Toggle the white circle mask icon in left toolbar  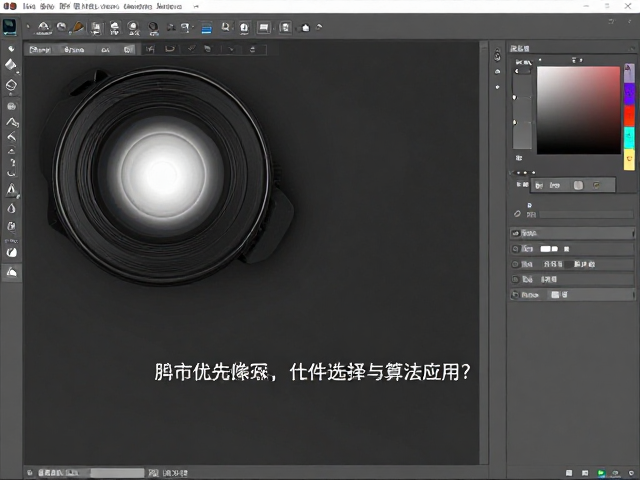[11, 252]
